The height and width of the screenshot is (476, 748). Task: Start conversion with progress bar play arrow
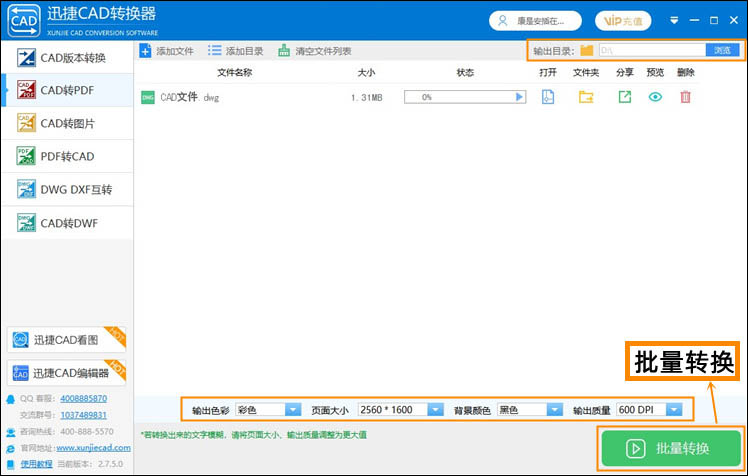tap(519, 97)
